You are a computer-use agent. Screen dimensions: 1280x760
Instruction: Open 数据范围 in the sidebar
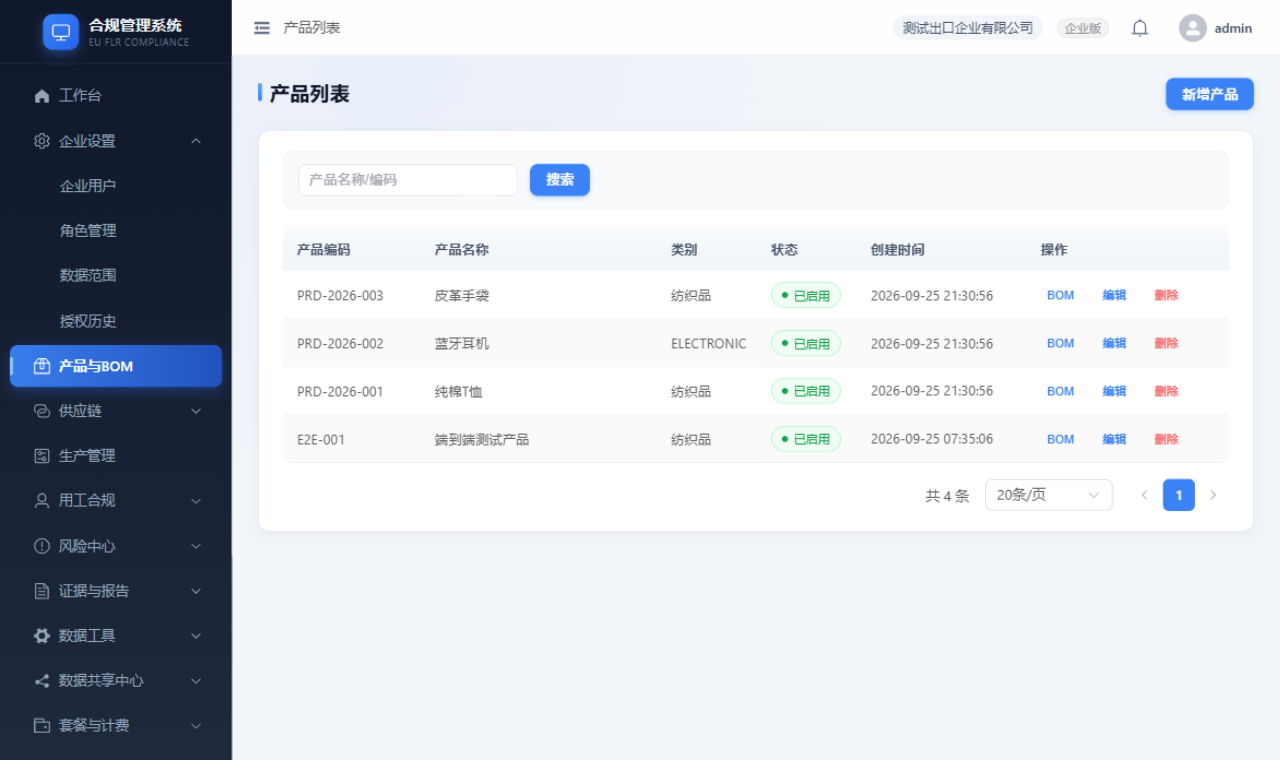pos(88,276)
